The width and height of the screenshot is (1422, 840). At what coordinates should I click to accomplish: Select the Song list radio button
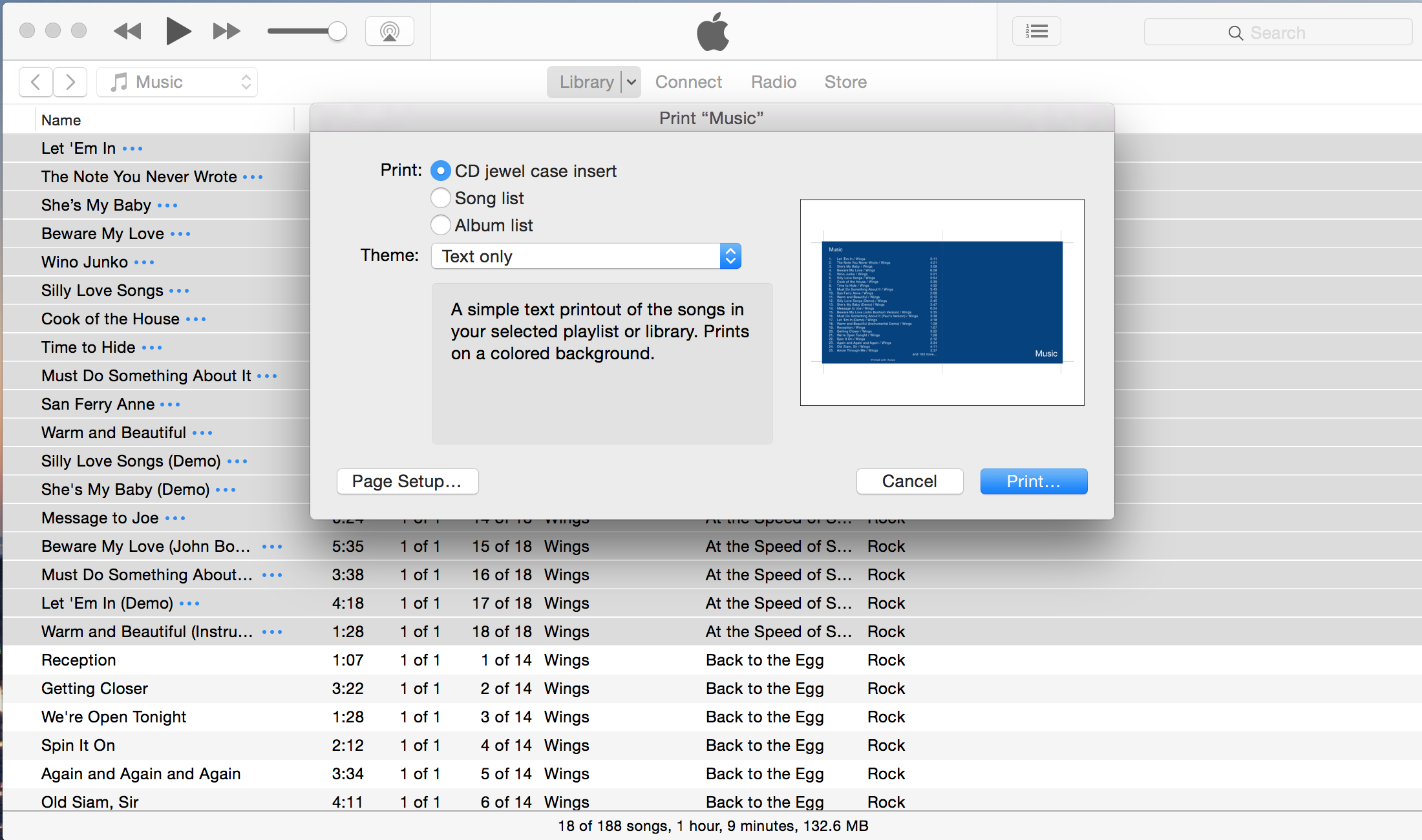441,198
